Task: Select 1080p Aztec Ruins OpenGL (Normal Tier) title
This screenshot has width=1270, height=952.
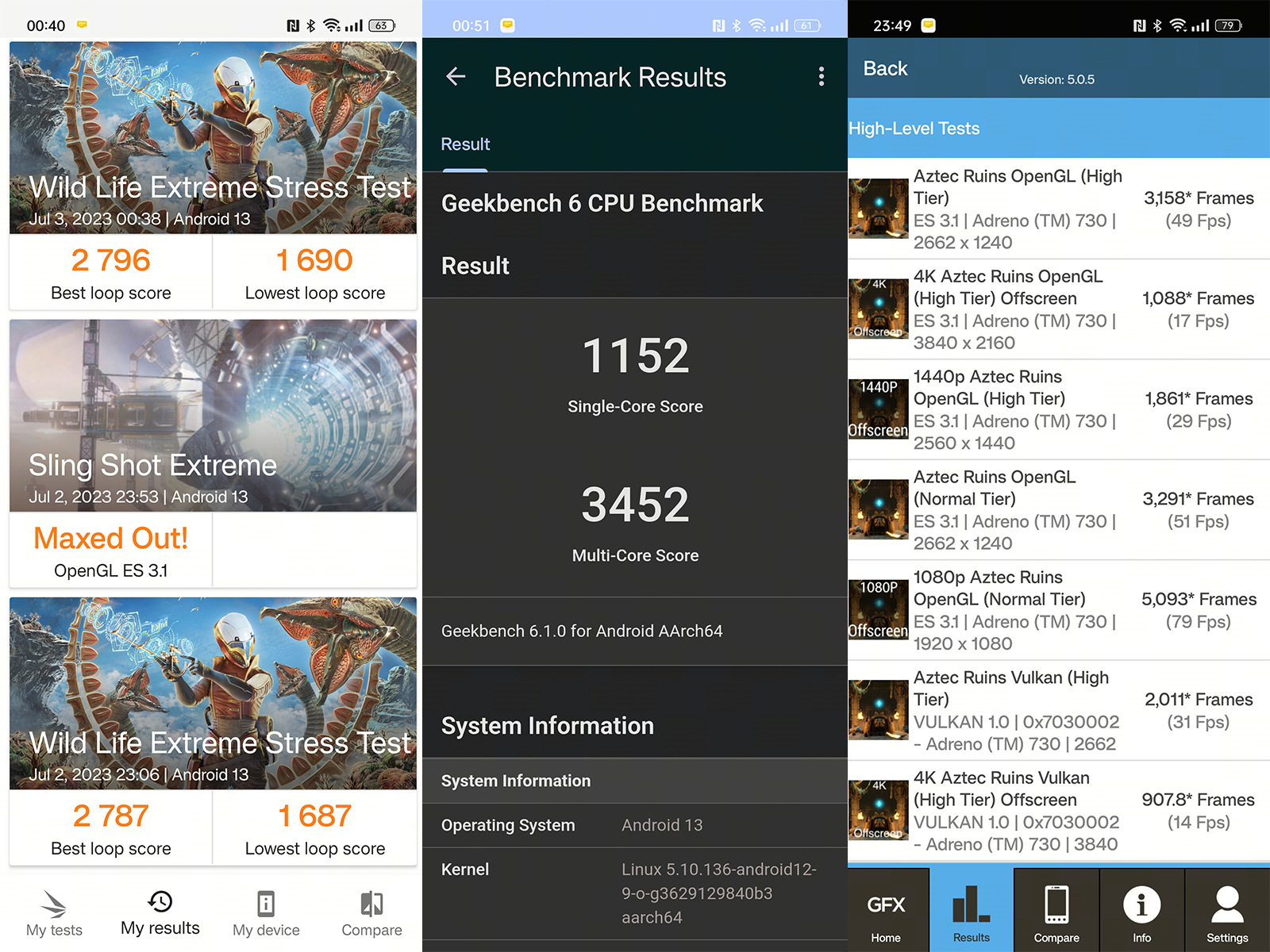Action: point(999,588)
